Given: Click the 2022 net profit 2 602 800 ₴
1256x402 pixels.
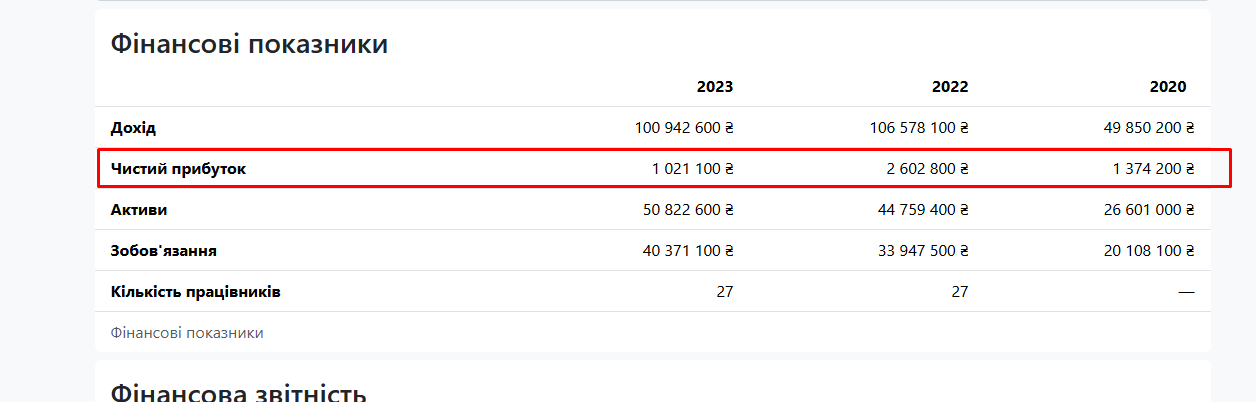Looking at the screenshot, I should click(927, 169).
